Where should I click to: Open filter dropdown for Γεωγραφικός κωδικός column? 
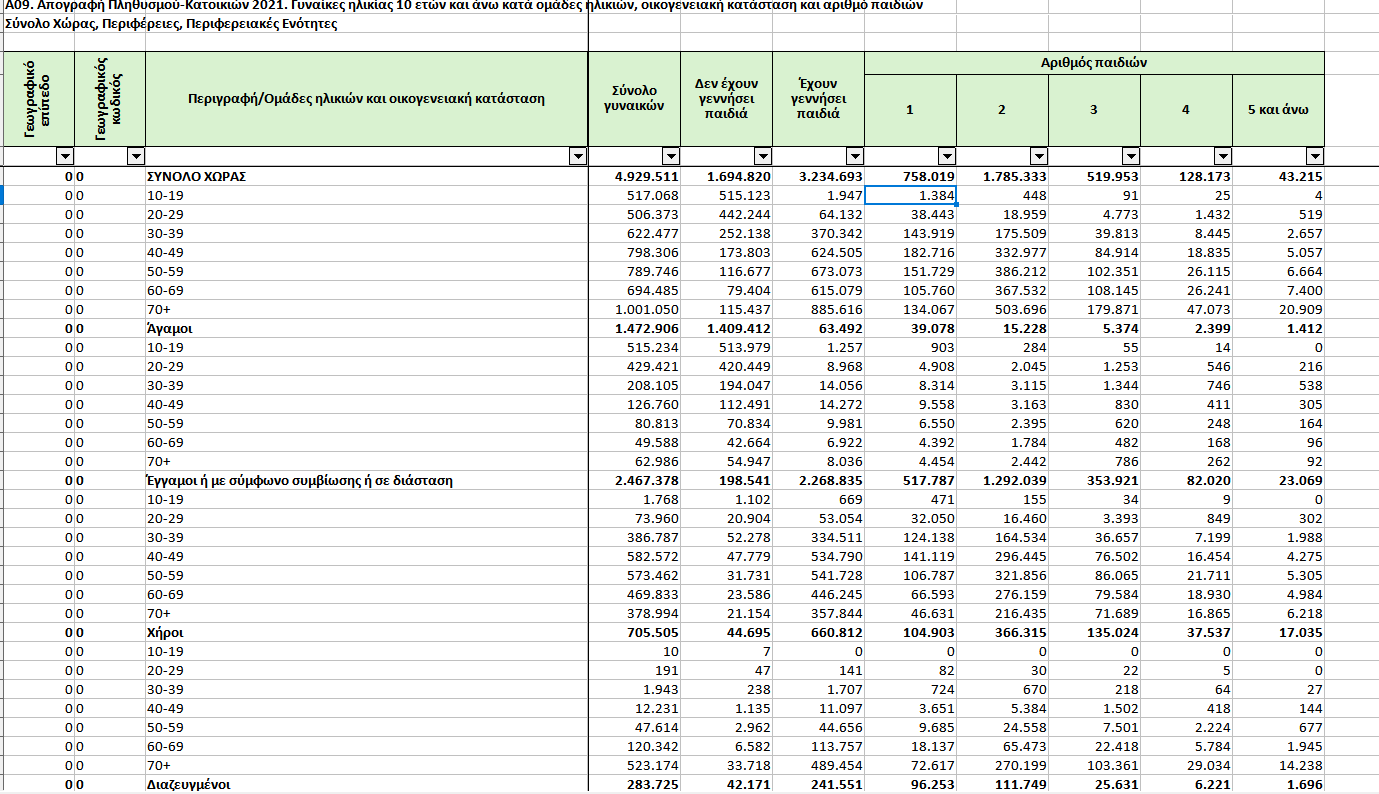[x=136, y=157]
